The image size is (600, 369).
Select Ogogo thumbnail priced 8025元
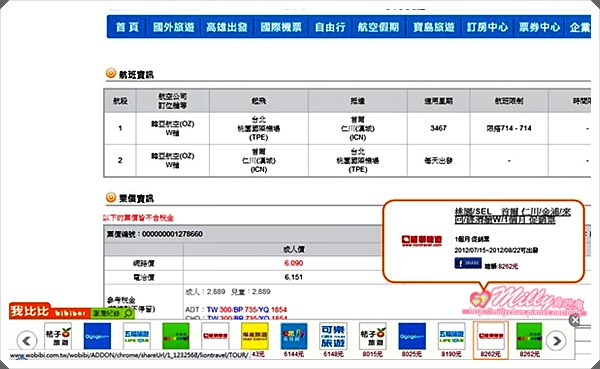[412, 336]
